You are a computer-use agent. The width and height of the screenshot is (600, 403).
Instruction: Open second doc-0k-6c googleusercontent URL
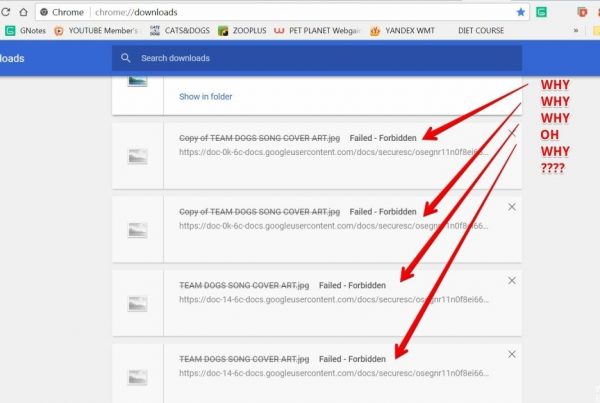[334, 226]
